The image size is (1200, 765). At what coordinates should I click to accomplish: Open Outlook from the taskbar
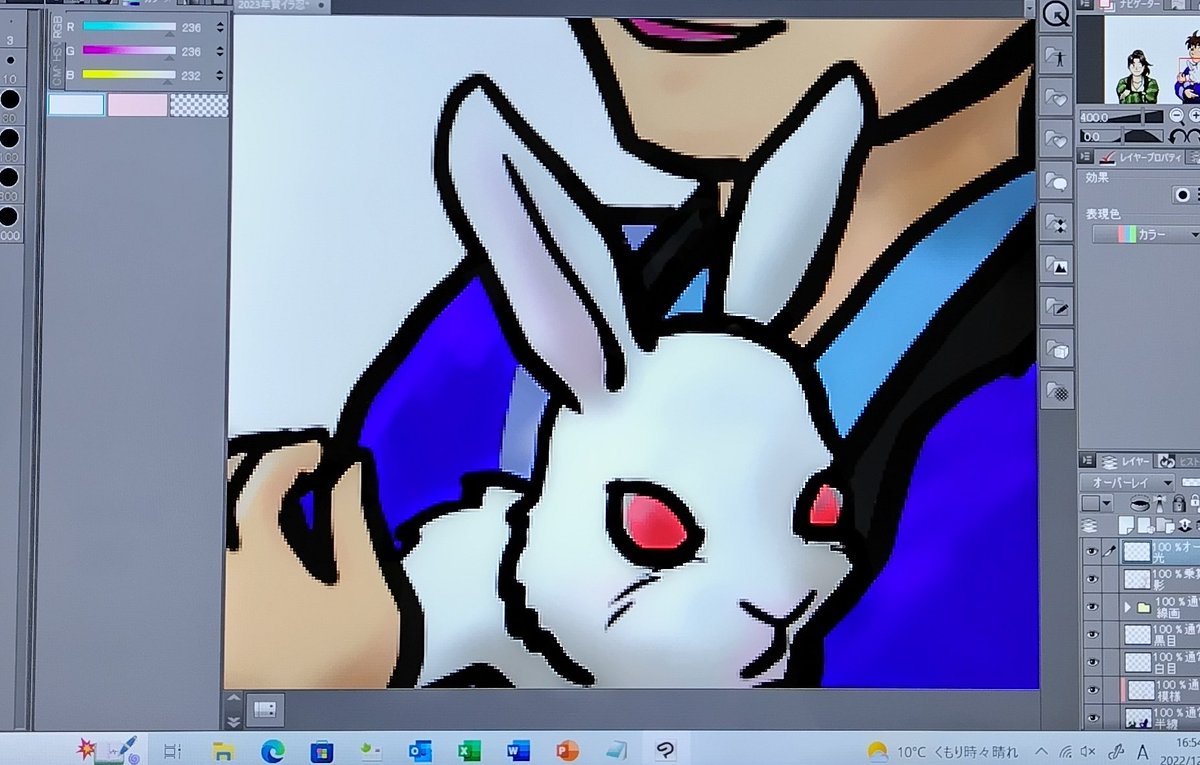(x=419, y=750)
